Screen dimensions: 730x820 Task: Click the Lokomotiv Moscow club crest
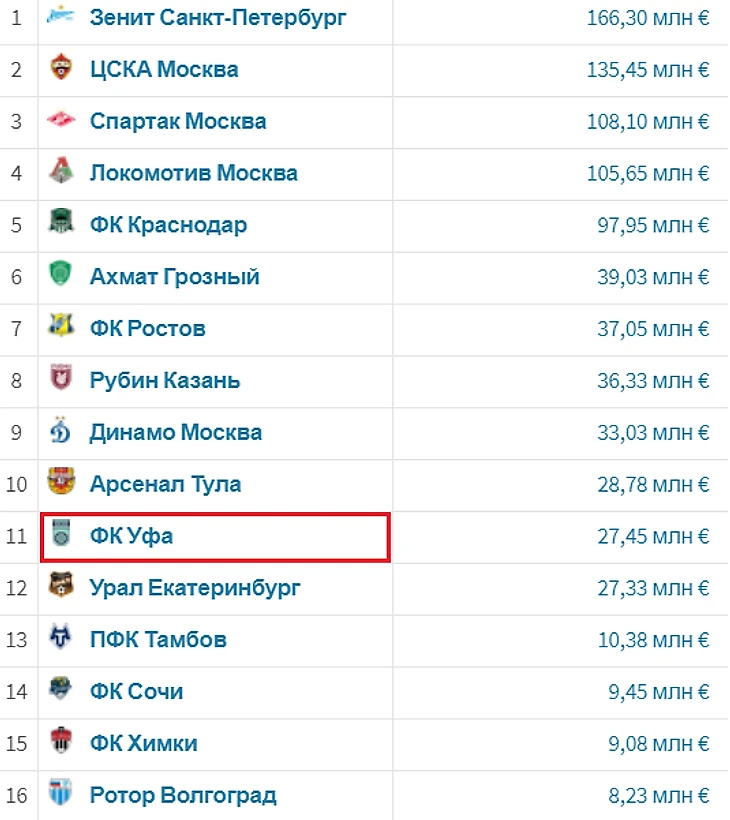pos(62,172)
